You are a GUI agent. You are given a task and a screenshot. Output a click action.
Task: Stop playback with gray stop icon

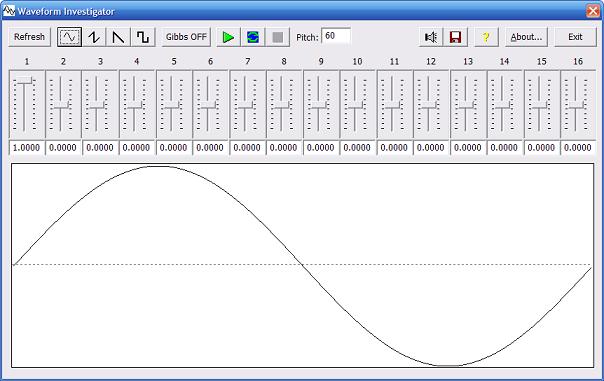pyautogui.click(x=277, y=37)
